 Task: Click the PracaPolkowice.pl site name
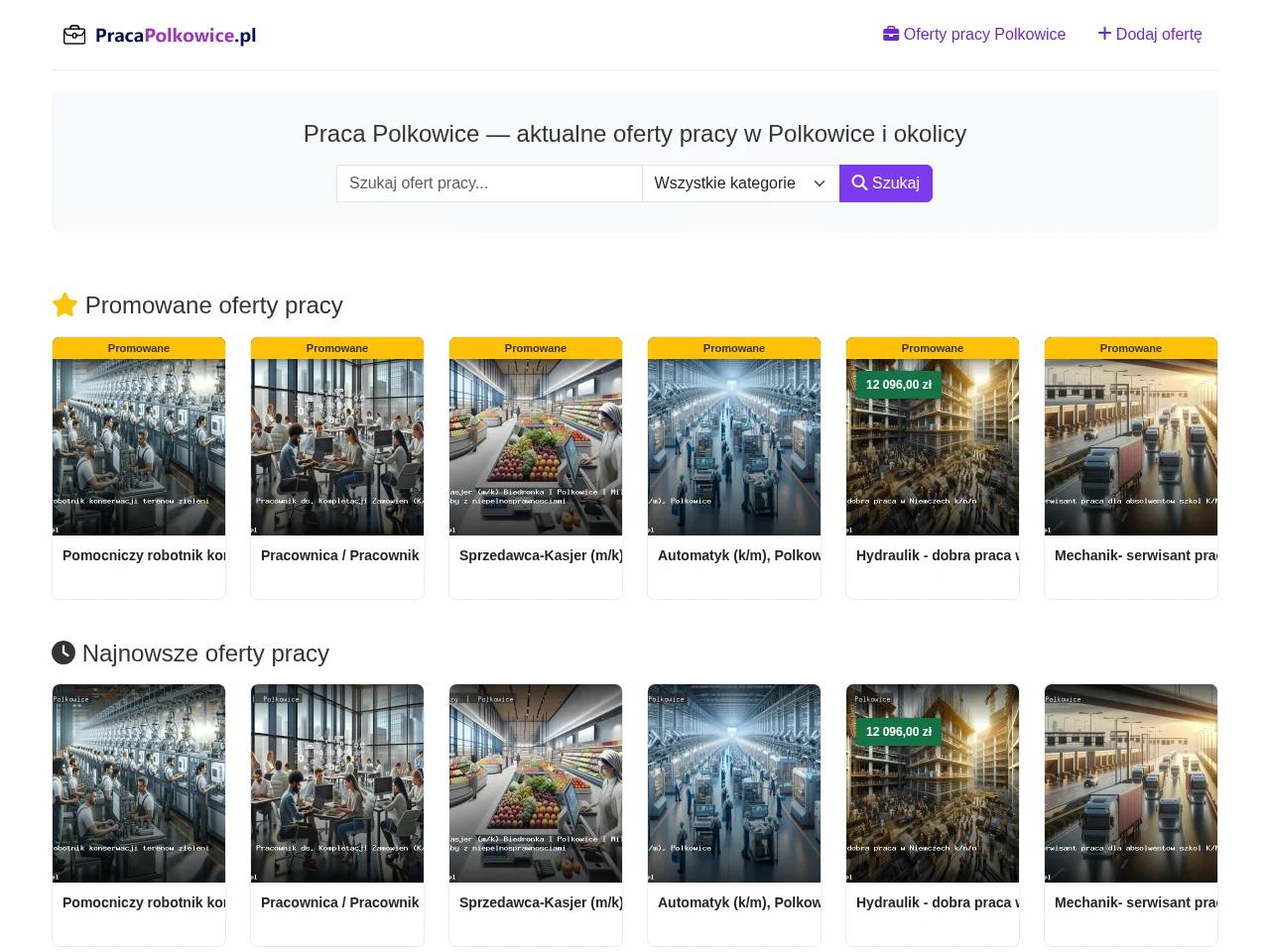pyautogui.click(x=176, y=36)
